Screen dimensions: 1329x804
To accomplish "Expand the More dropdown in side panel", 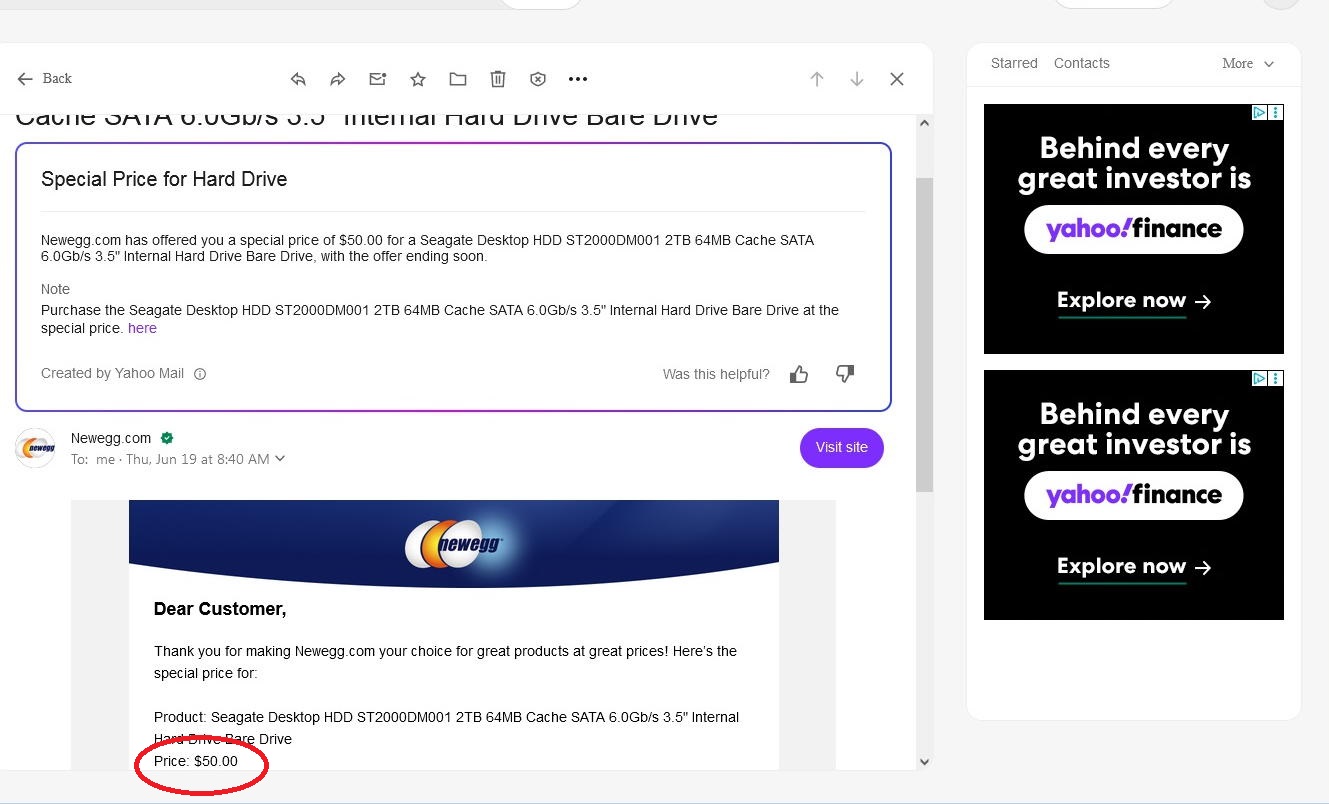I will point(1248,63).
